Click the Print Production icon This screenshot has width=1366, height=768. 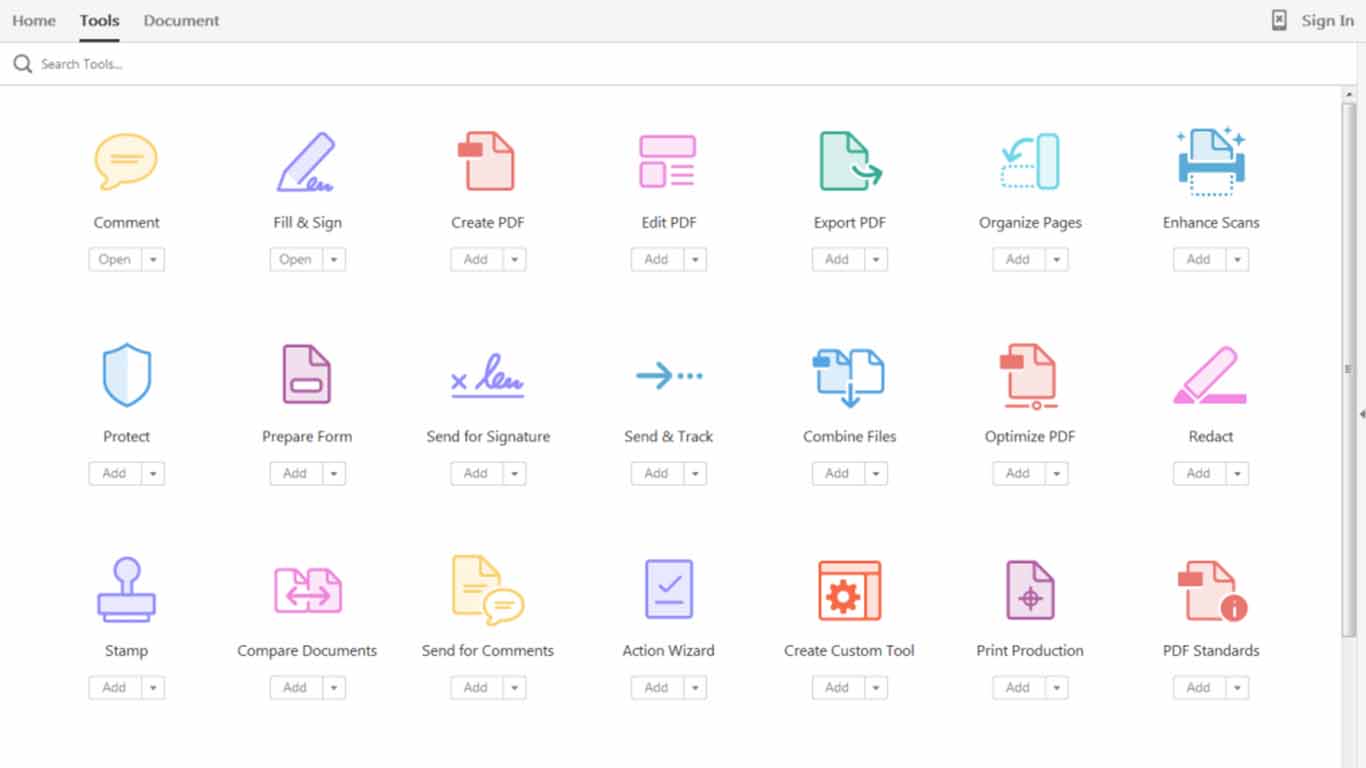[x=1030, y=590]
